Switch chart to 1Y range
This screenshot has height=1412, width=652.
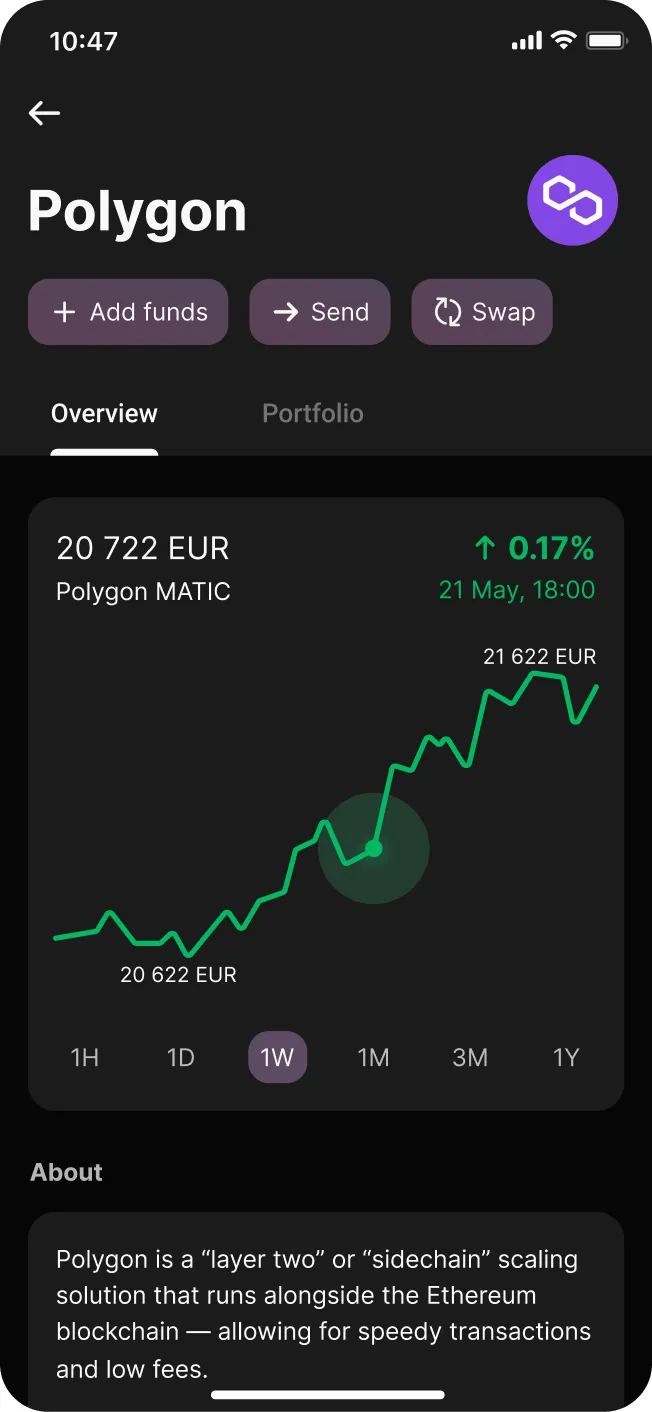tap(566, 1057)
